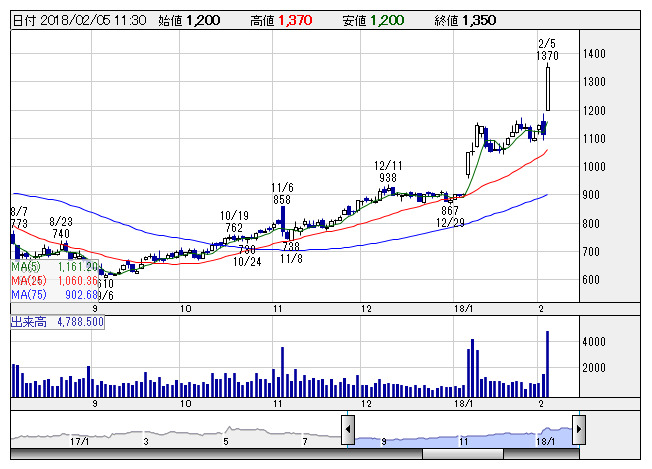The width and height of the screenshot is (652, 469).
Task: Click the 2/5 1370 high price marker
Action: [x=546, y=51]
